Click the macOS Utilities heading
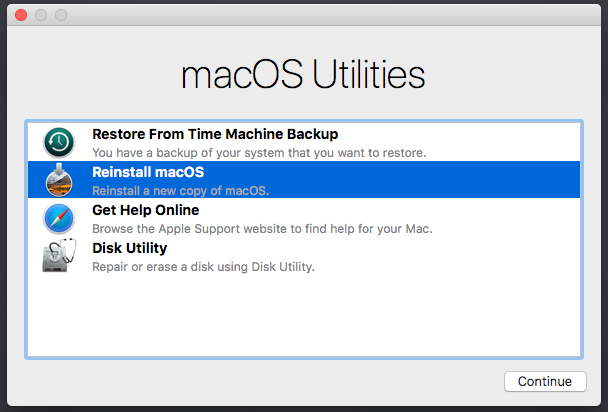 [x=303, y=76]
